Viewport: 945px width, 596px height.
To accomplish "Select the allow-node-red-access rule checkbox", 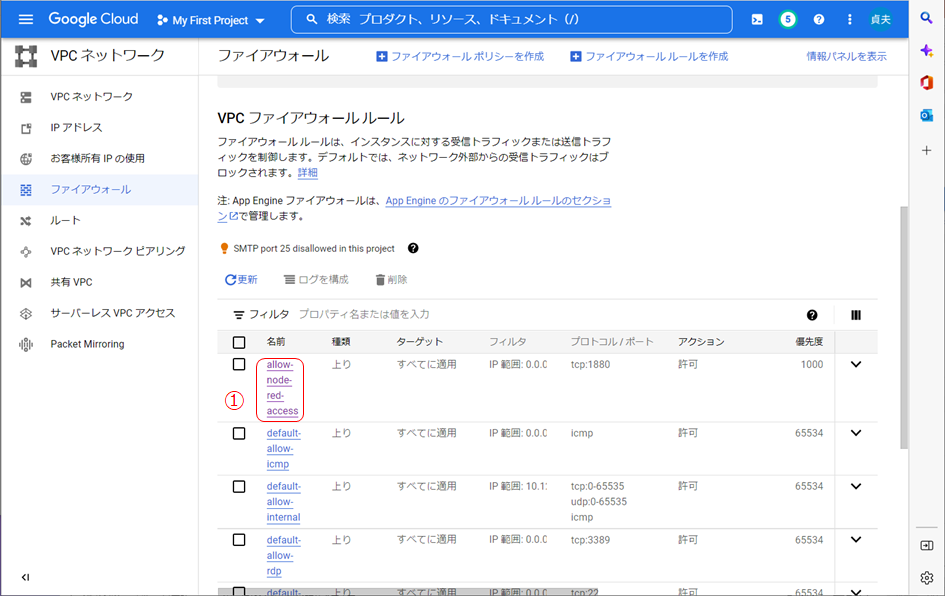I will point(239,365).
